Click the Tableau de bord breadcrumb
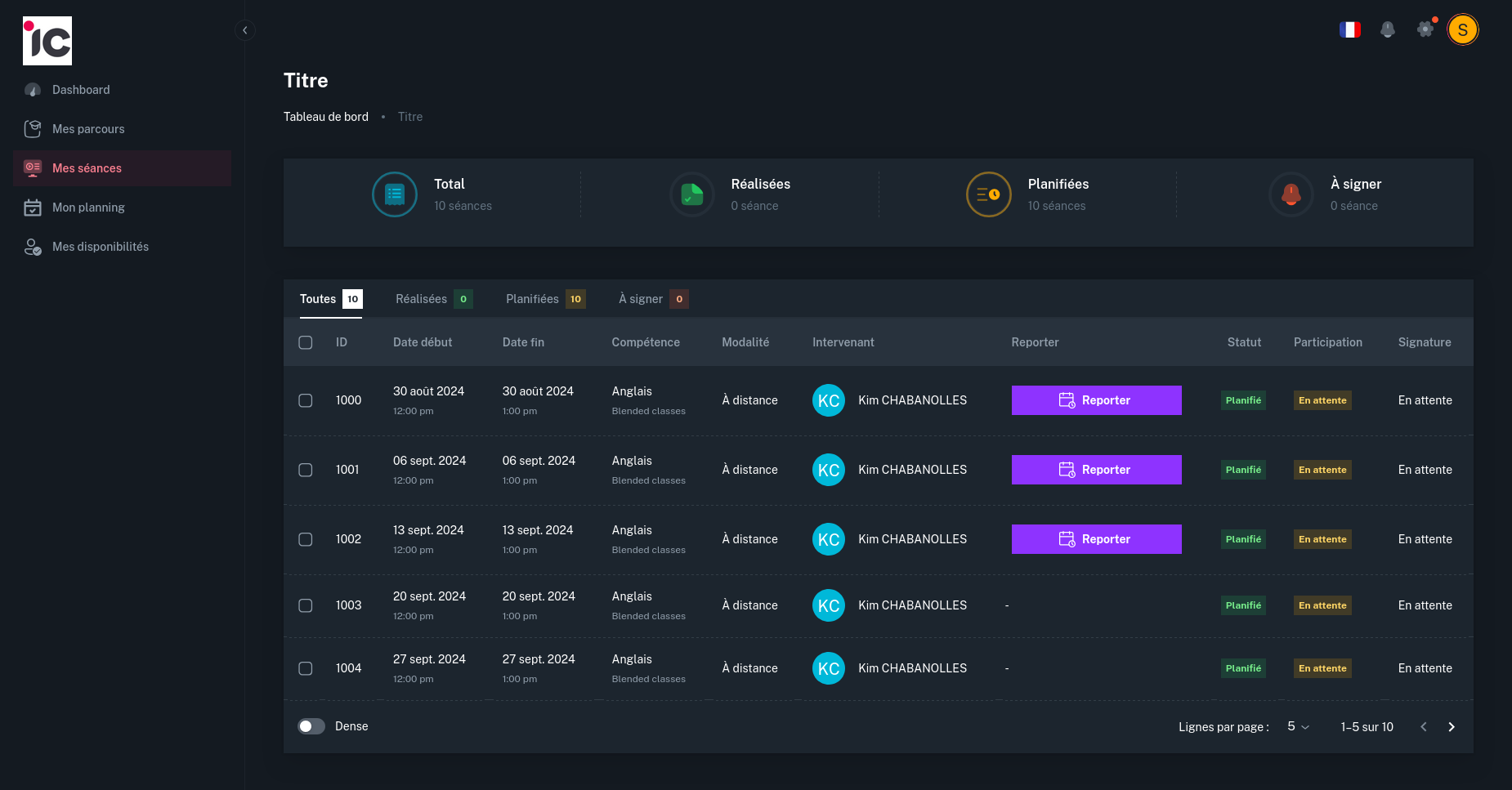The height and width of the screenshot is (790, 1512). pos(325,117)
